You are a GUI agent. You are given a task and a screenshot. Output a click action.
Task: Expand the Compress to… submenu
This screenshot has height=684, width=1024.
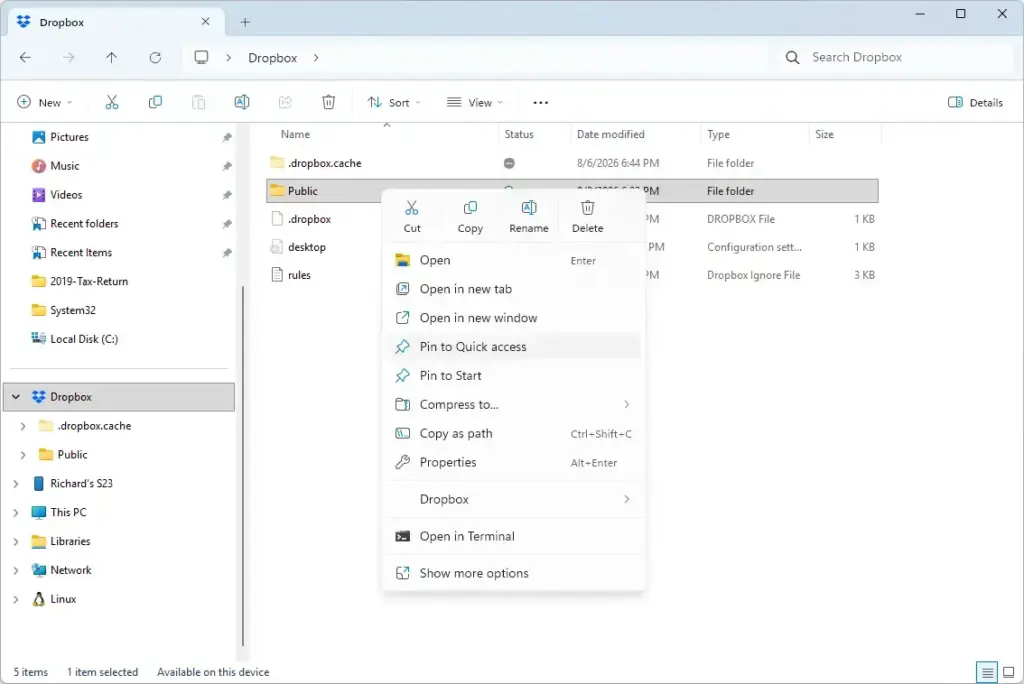513,404
